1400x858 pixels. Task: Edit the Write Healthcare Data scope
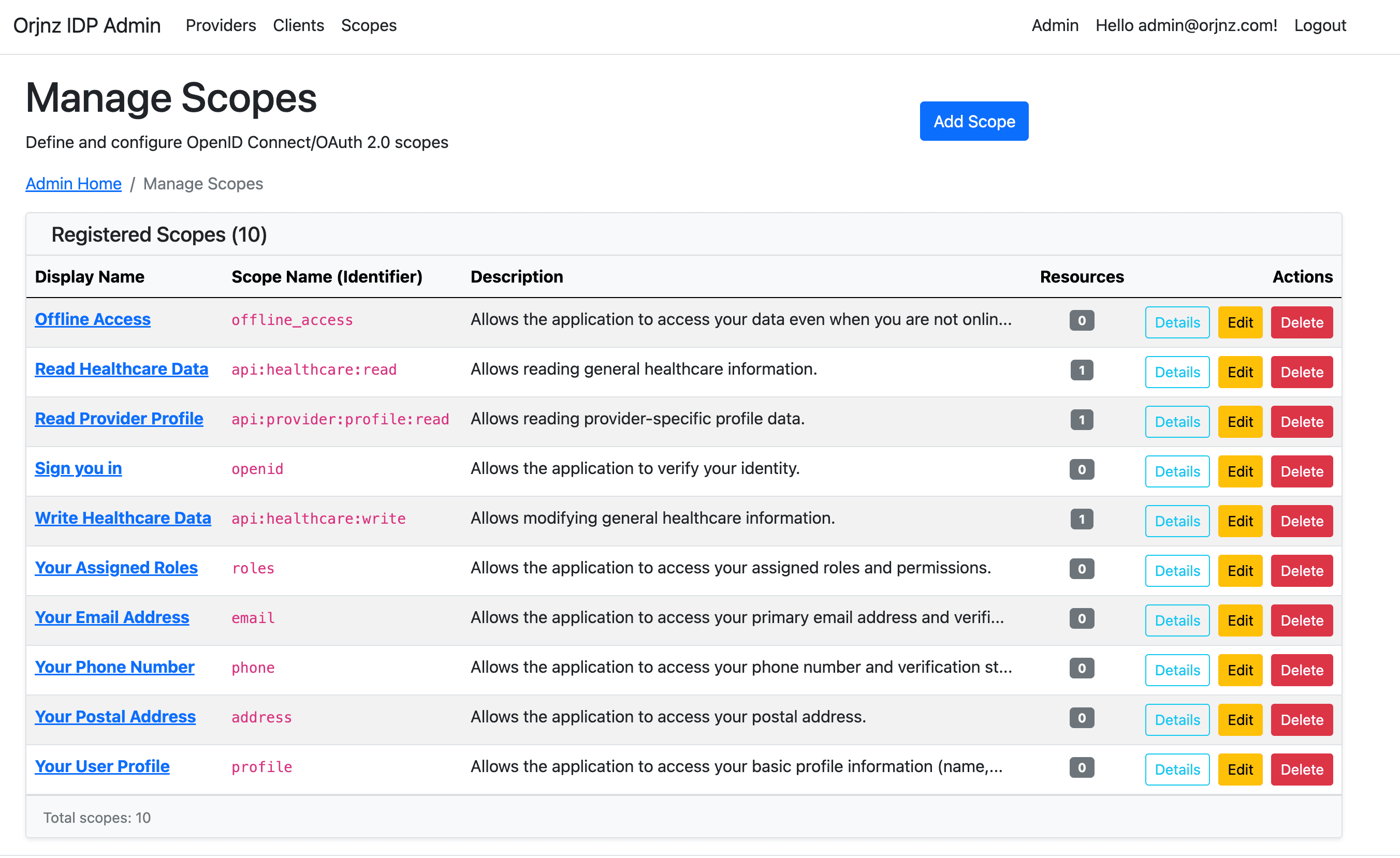tap(1240, 521)
